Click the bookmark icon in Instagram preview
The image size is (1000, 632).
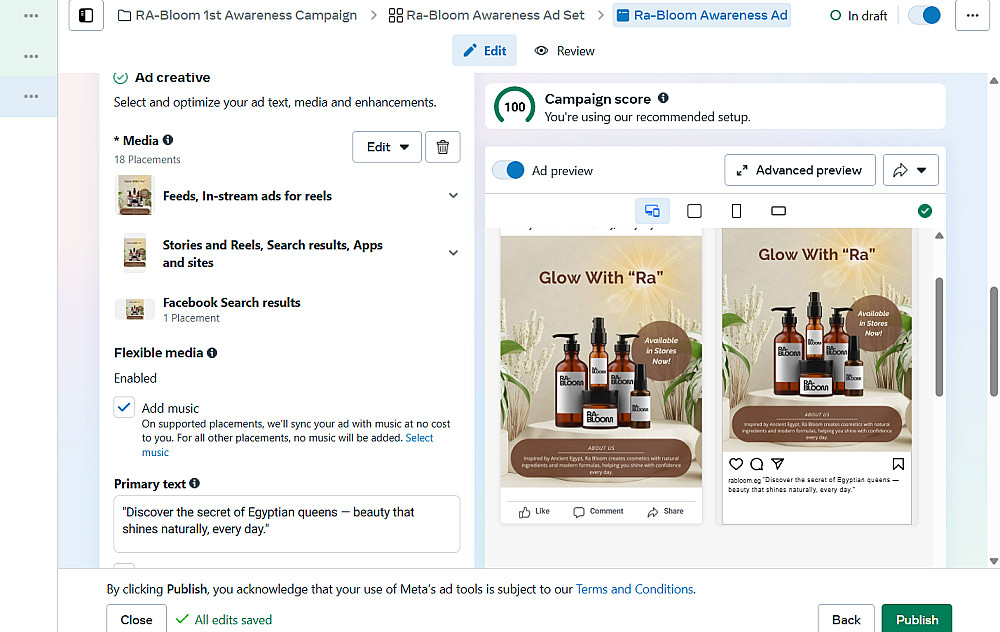pyautogui.click(x=898, y=464)
